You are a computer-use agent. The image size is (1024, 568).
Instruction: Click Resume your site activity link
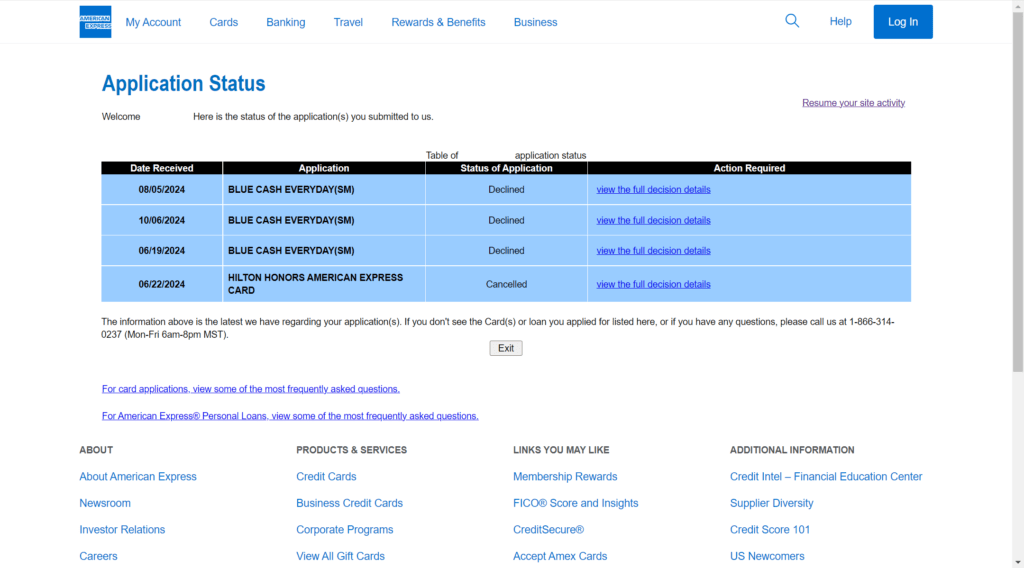click(x=854, y=103)
